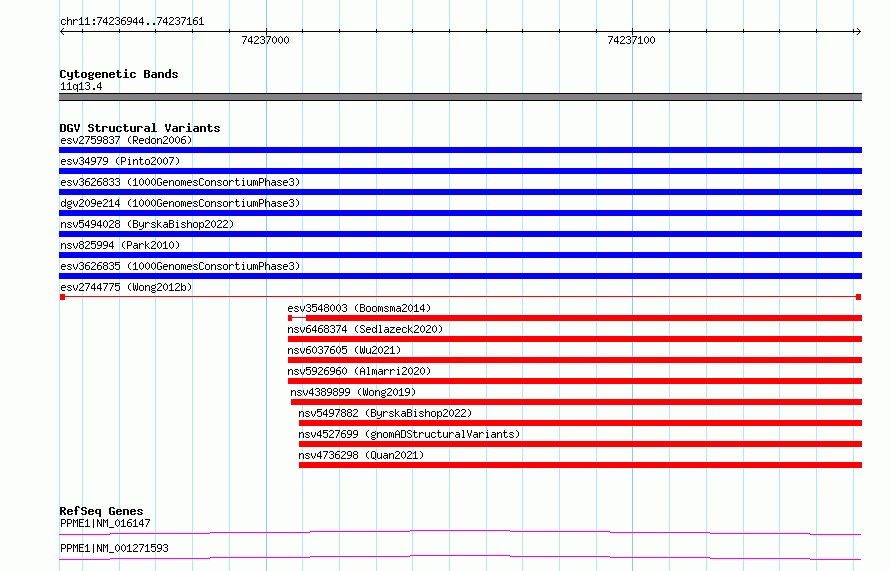The width and height of the screenshot is (890, 571).
Task: Open nsv5494028 (ByrskaBishop2022) label
Action: [147, 224]
